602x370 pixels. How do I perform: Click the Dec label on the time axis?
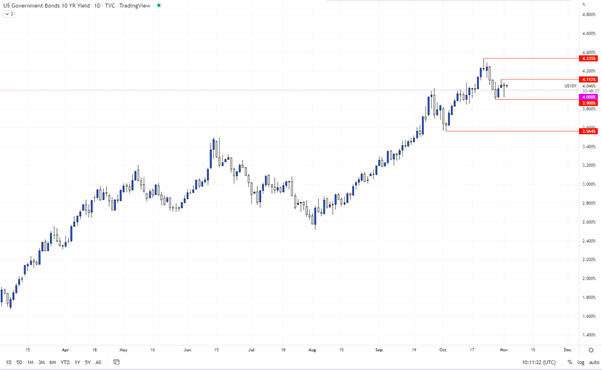coord(567,350)
